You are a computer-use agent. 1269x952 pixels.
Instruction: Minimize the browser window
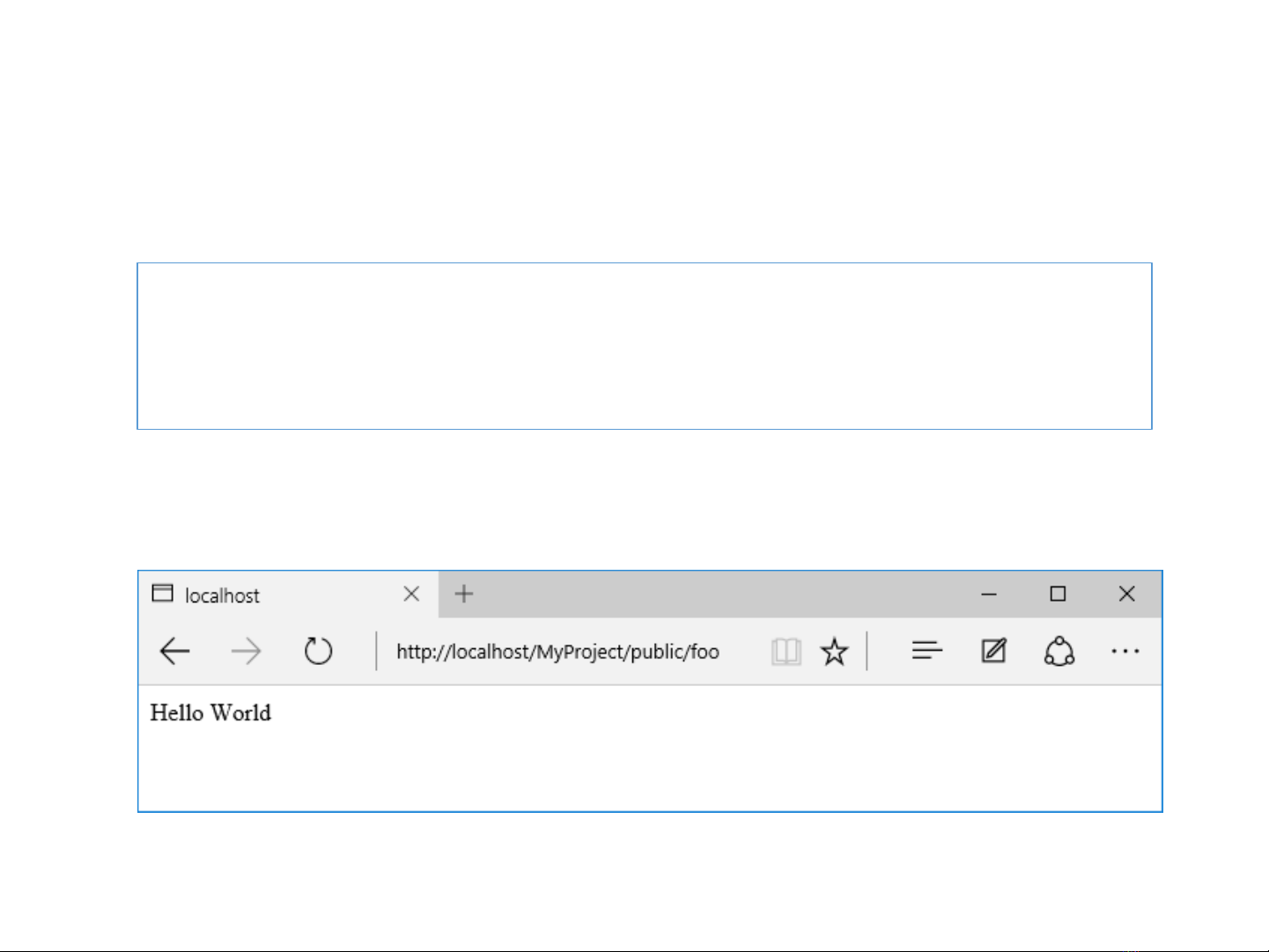click(989, 594)
